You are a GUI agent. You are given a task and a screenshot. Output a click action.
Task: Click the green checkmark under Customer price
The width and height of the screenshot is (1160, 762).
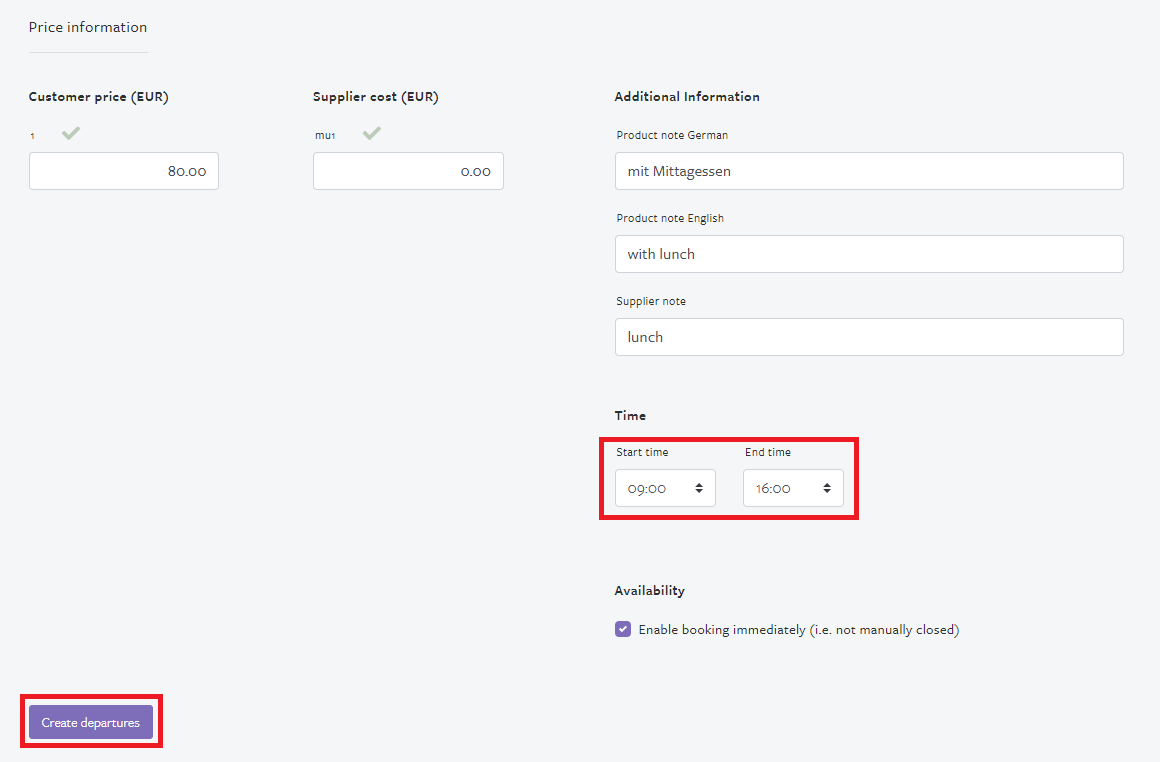click(71, 133)
